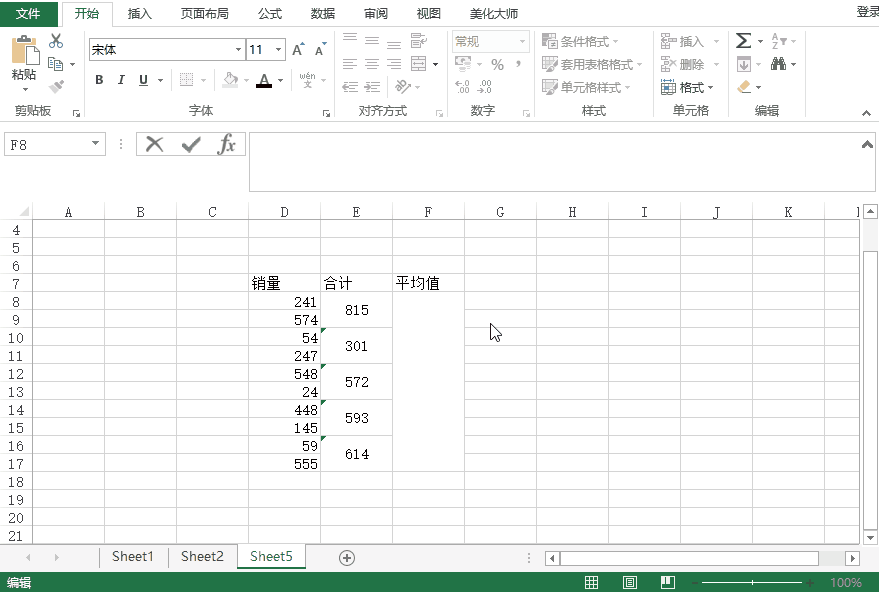Click the 删除 Delete cells button
The image size is (879, 592).
(690, 64)
